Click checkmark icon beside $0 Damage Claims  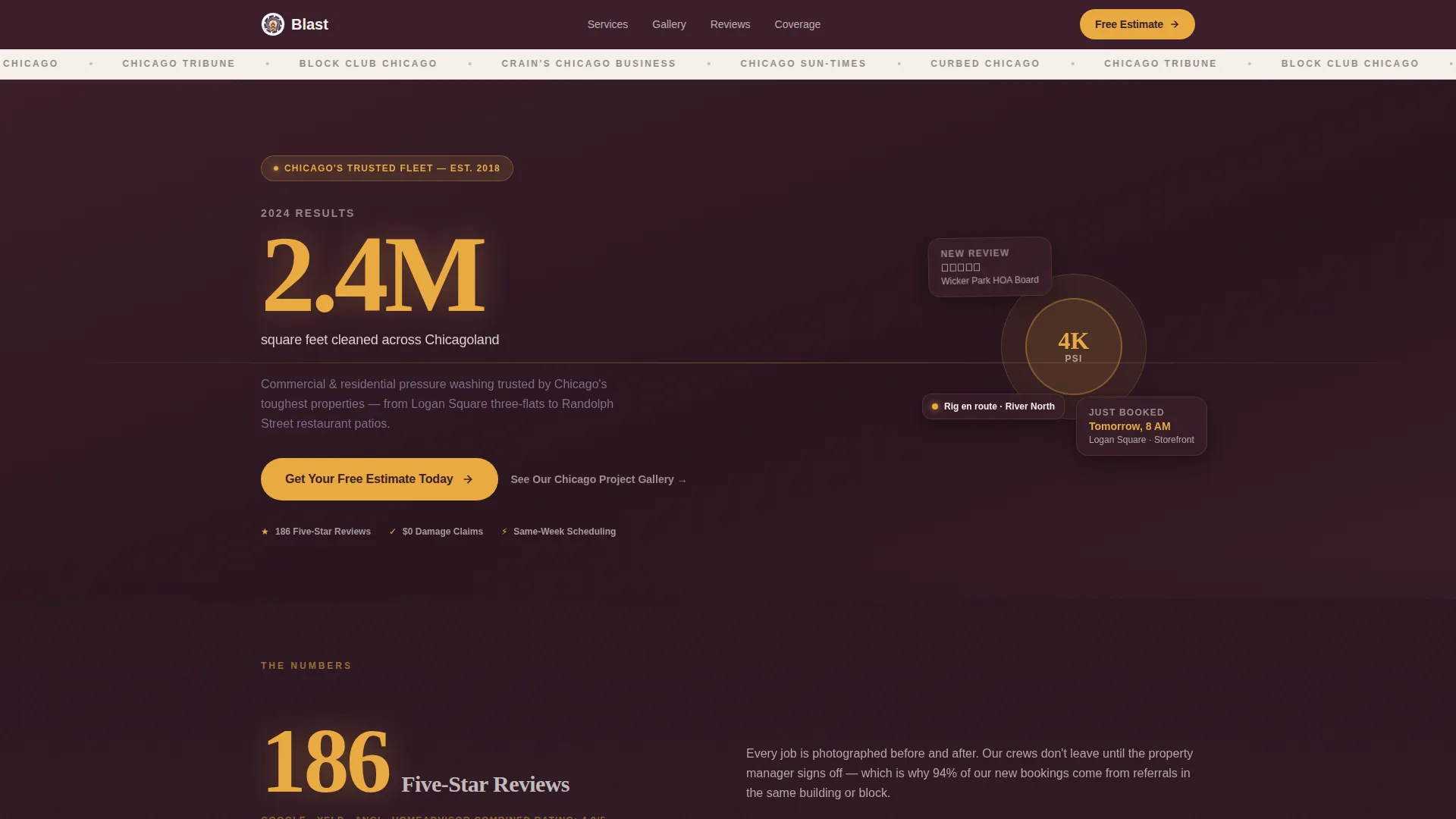393,532
